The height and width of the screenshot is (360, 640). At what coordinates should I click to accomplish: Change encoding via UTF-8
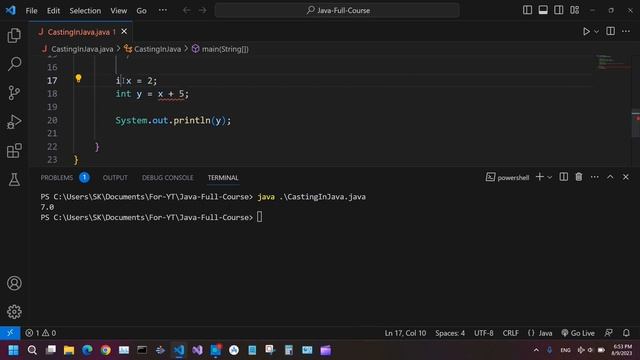coord(484,333)
